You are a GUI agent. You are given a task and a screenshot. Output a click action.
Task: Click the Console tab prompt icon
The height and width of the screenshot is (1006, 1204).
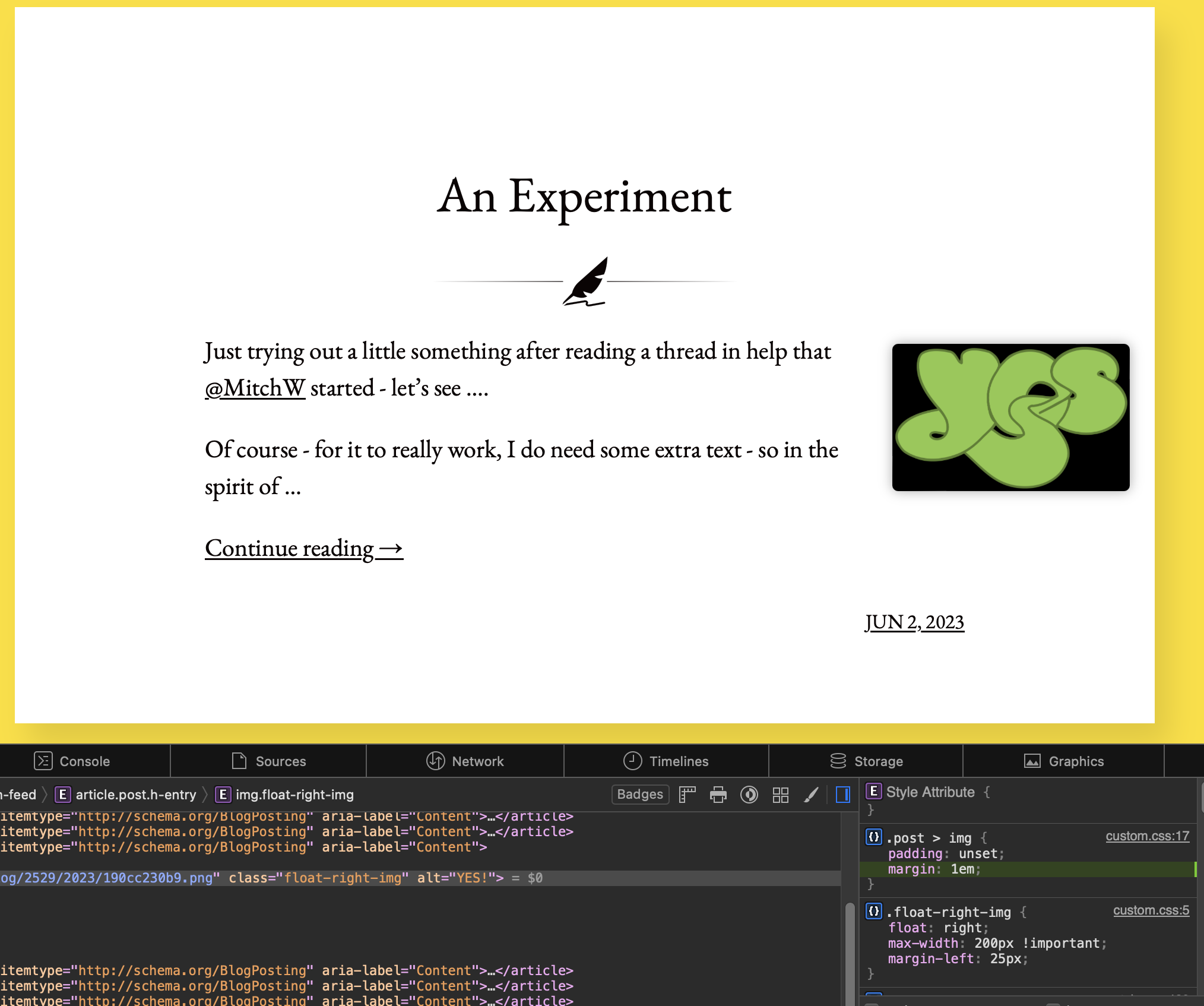[43, 761]
